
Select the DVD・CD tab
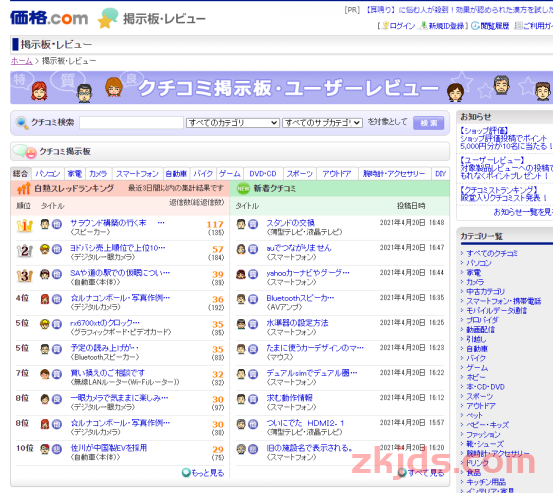point(263,174)
